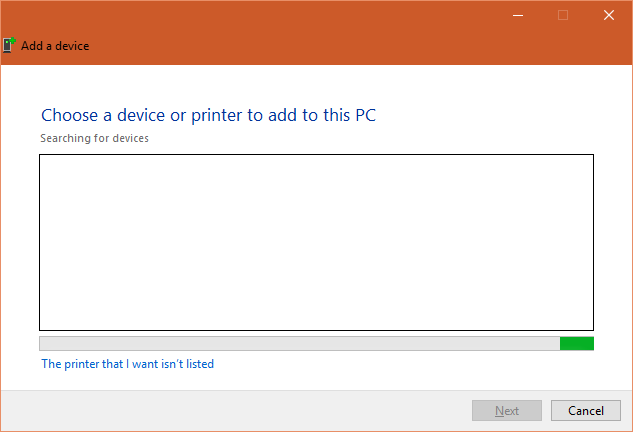The width and height of the screenshot is (633, 432).
Task: Click the green progress bar indicator
Action: tap(577, 343)
